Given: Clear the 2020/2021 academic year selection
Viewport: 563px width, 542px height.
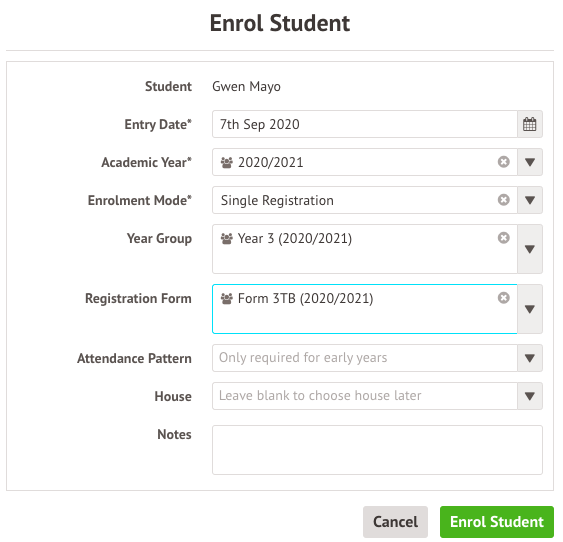Looking at the screenshot, I should point(503,162).
